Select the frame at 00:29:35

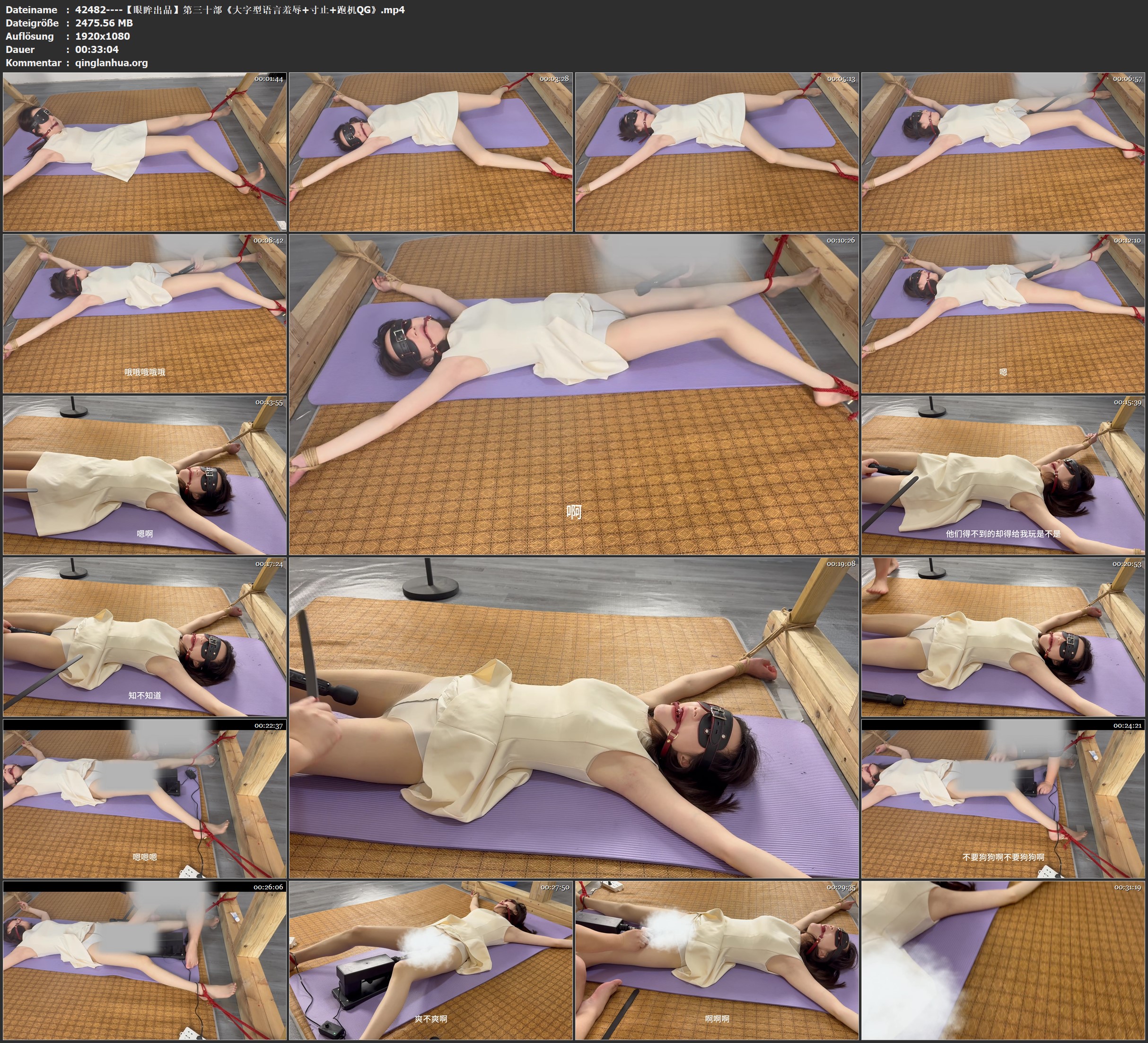click(x=717, y=960)
